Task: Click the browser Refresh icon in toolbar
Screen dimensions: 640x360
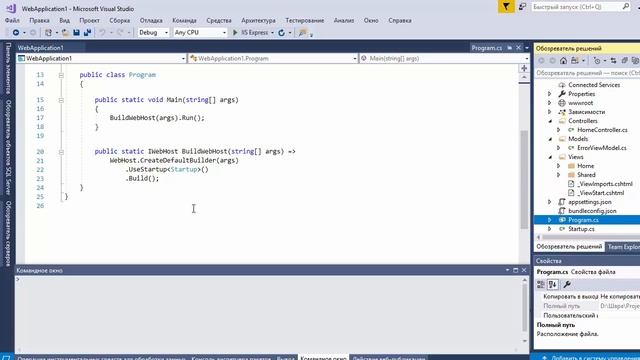Action: point(282,33)
